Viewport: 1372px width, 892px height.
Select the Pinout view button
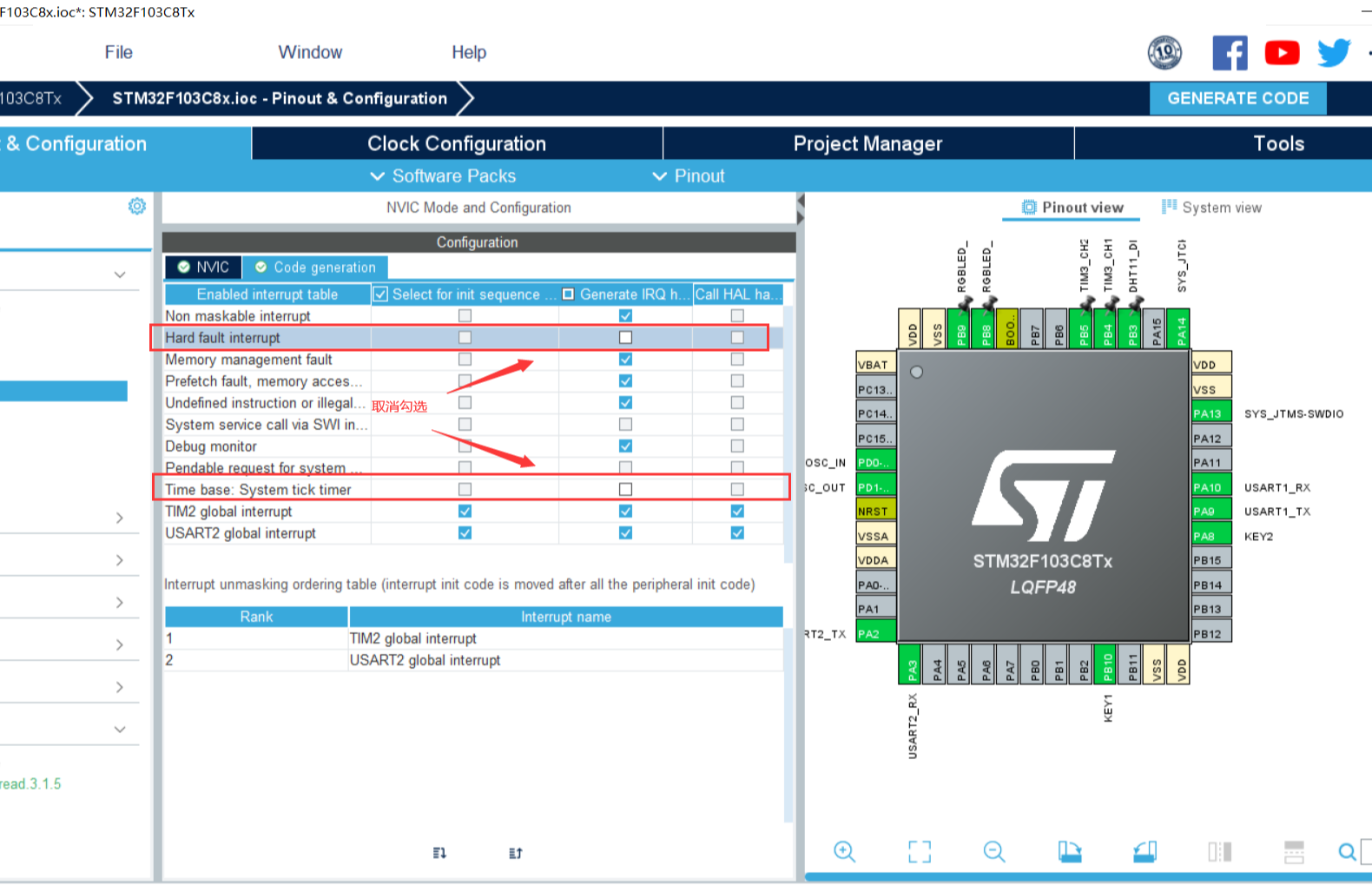click(1072, 208)
